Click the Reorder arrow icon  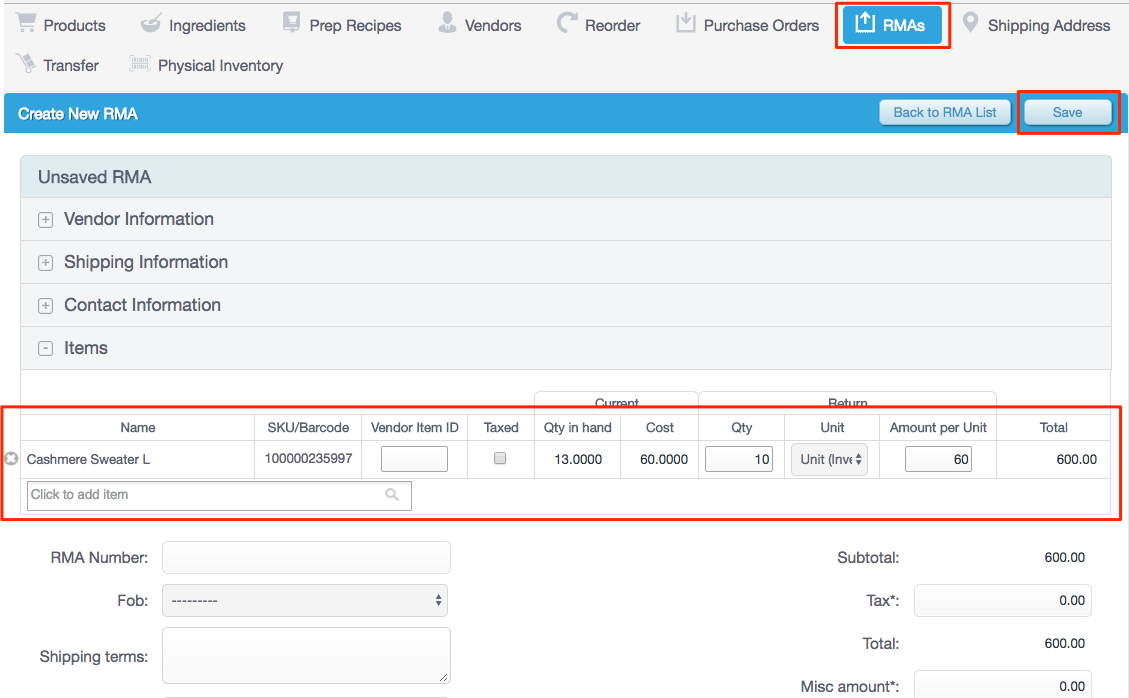coord(568,24)
